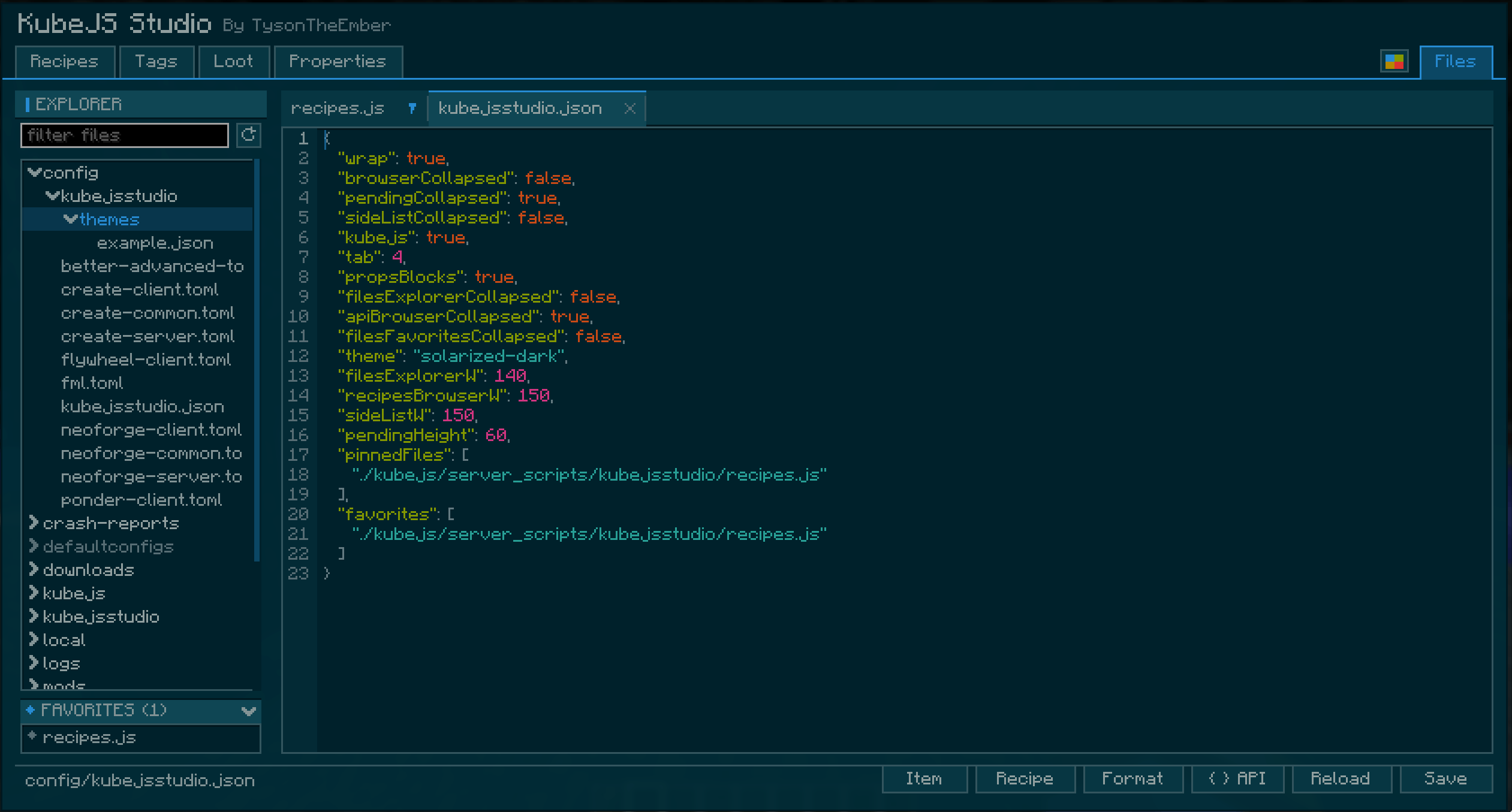
Task: Expand the local folder
Action: pyautogui.click(x=34, y=639)
